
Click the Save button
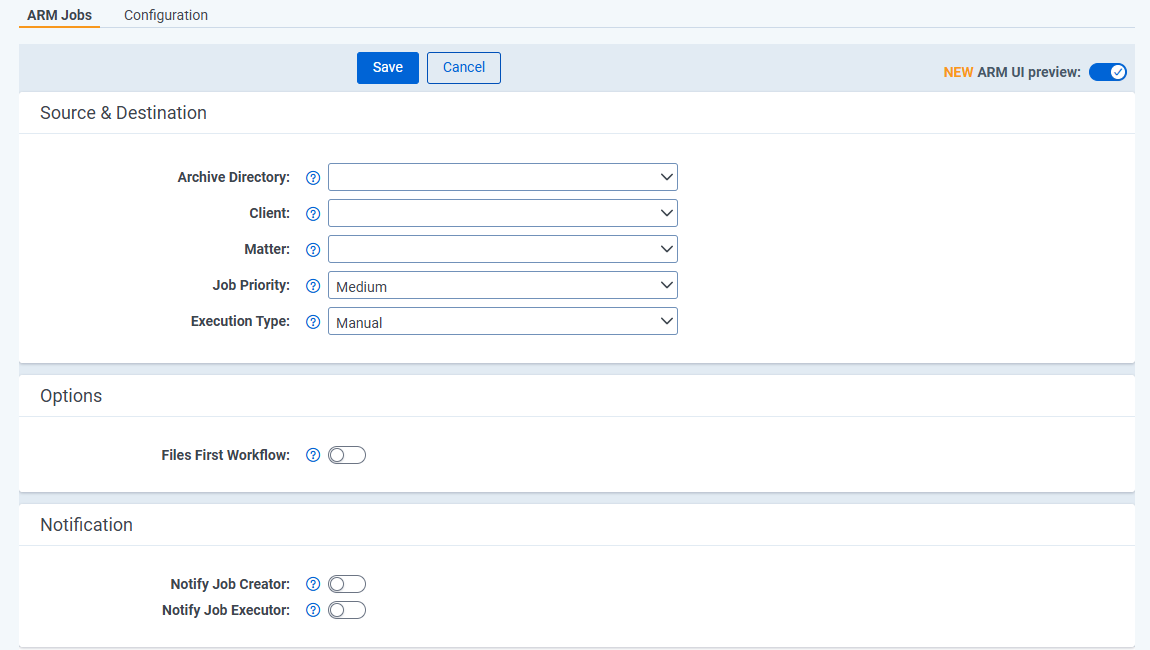(388, 68)
